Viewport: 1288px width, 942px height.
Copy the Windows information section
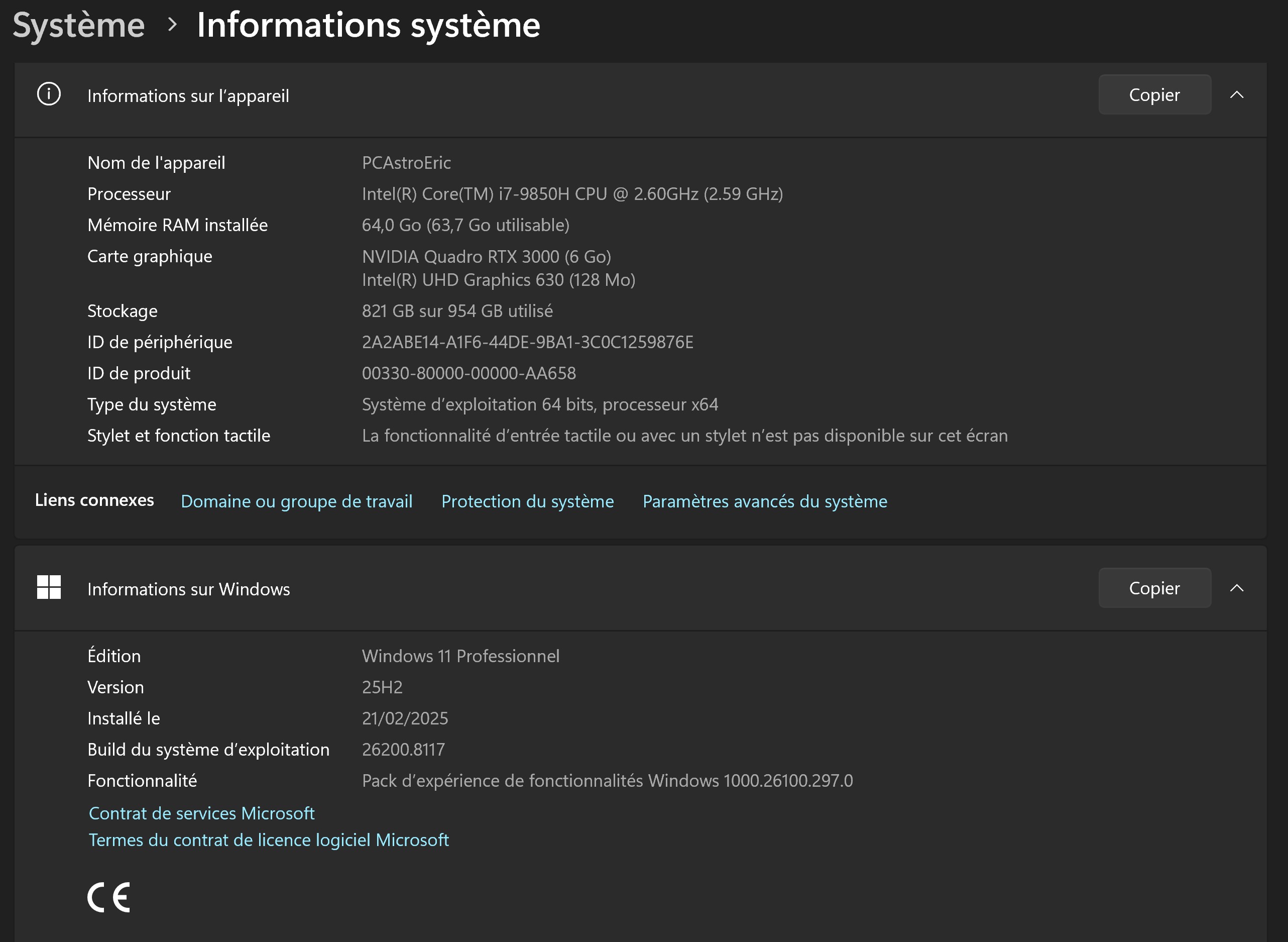pyautogui.click(x=1154, y=588)
